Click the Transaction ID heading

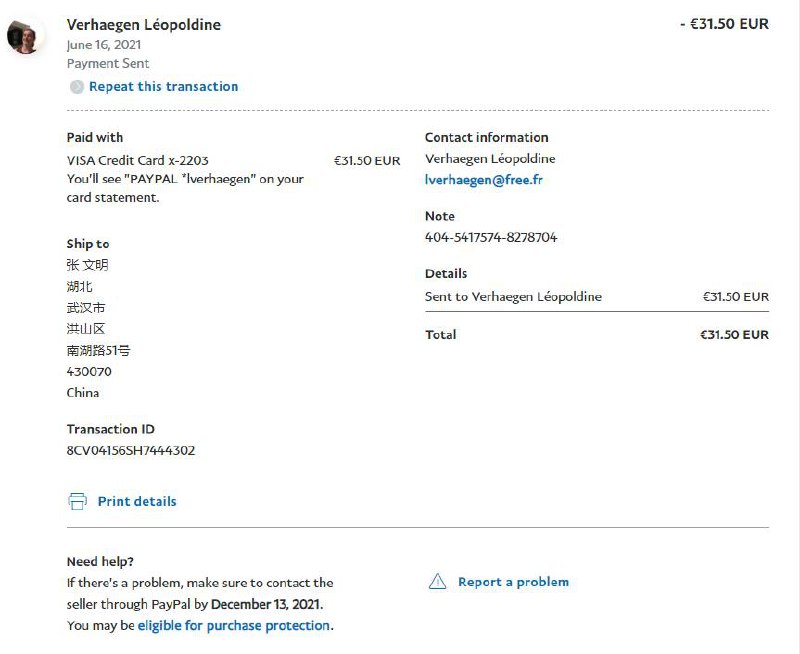point(110,429)
